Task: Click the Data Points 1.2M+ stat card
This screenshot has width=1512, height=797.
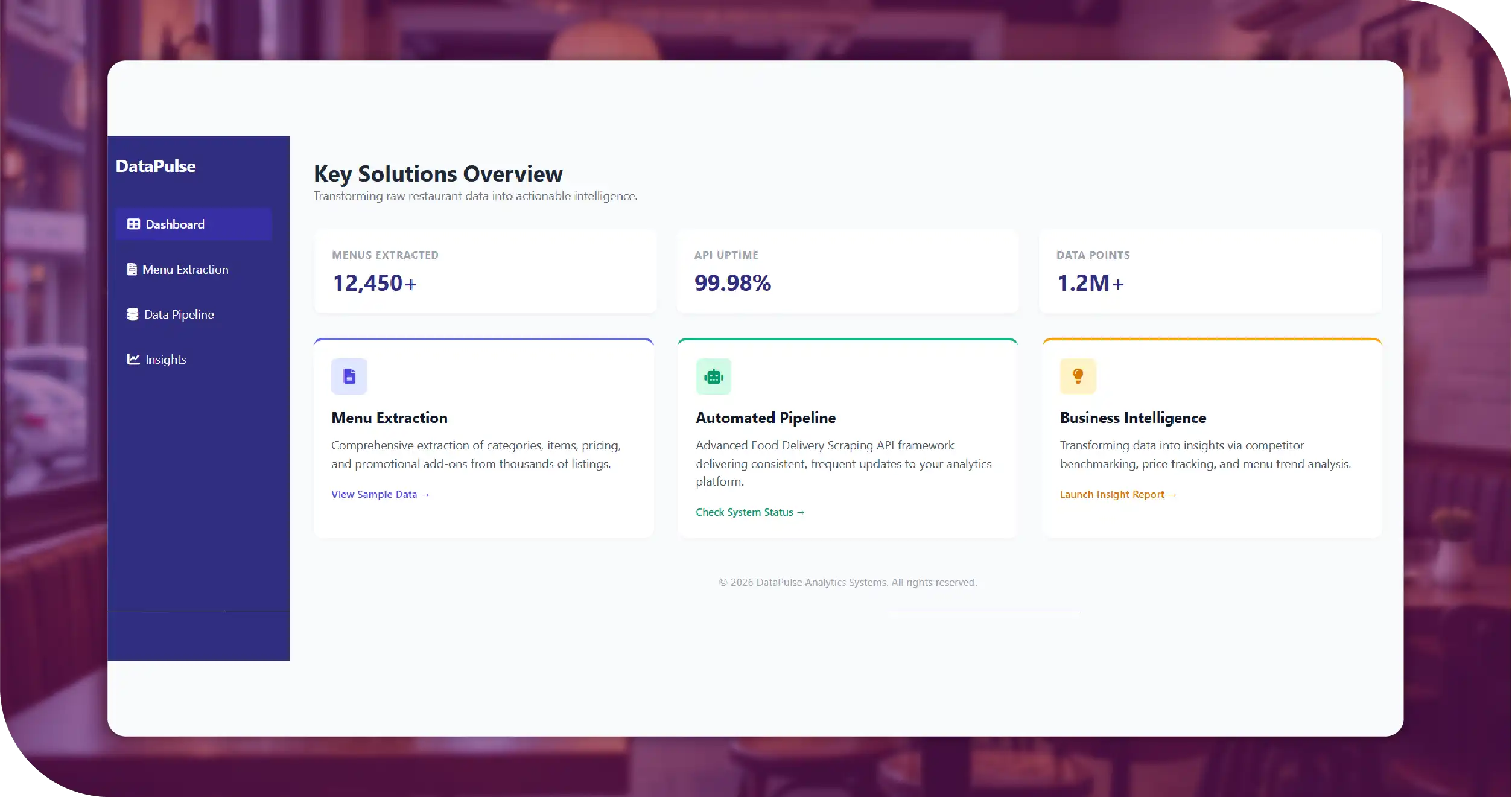Action: (1210, 271)
